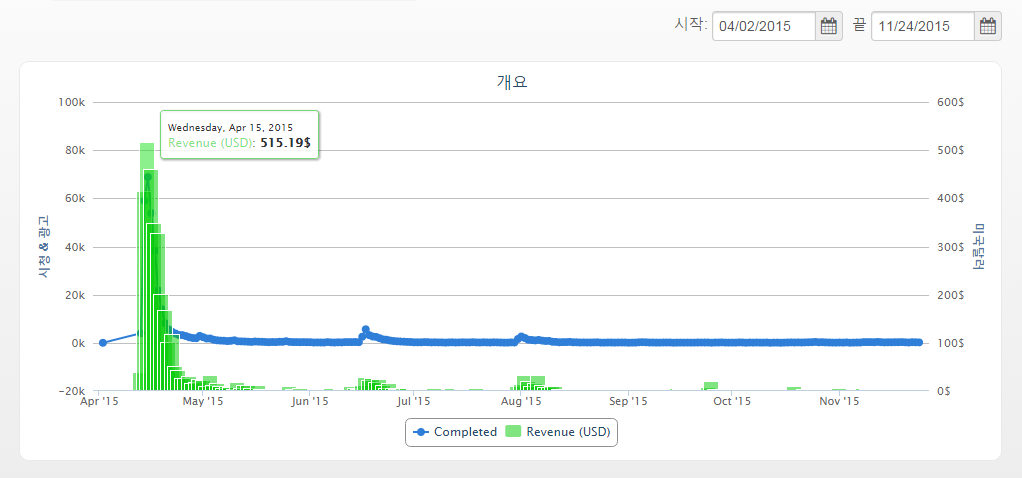Image resolution: width=1022 pixels, height=478 pixels.
Task: Click the chart title 개요
Action: (x=511, y=82)
